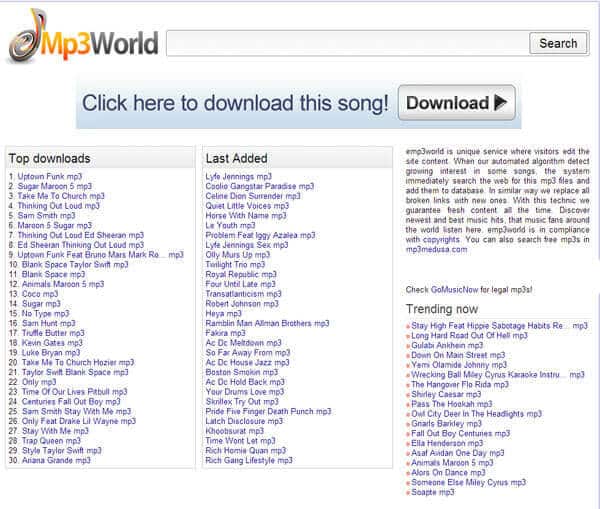Viewport: 600px width, 509px height.
Task: Open 'Thinking Out Loud mp3' link
Action: click(59, 206)
